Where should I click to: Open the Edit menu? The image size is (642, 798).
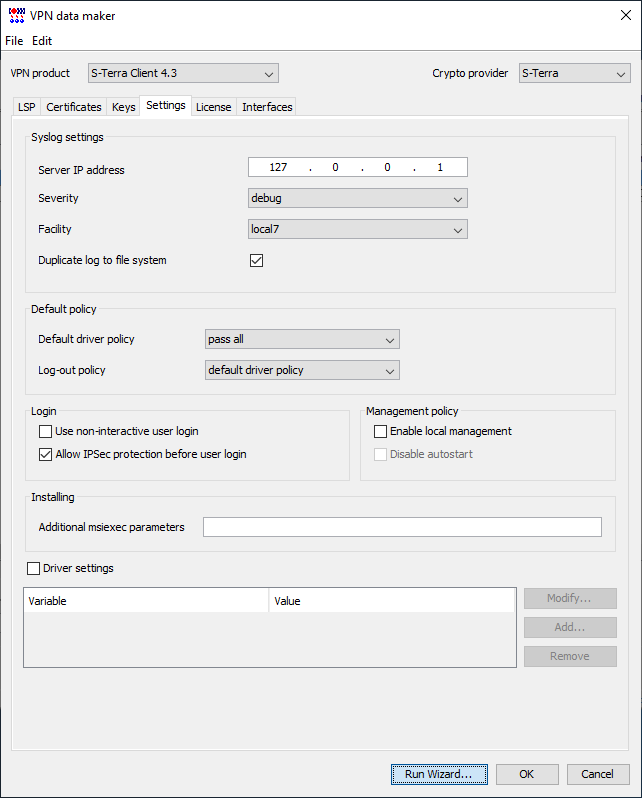coord(42,41)
